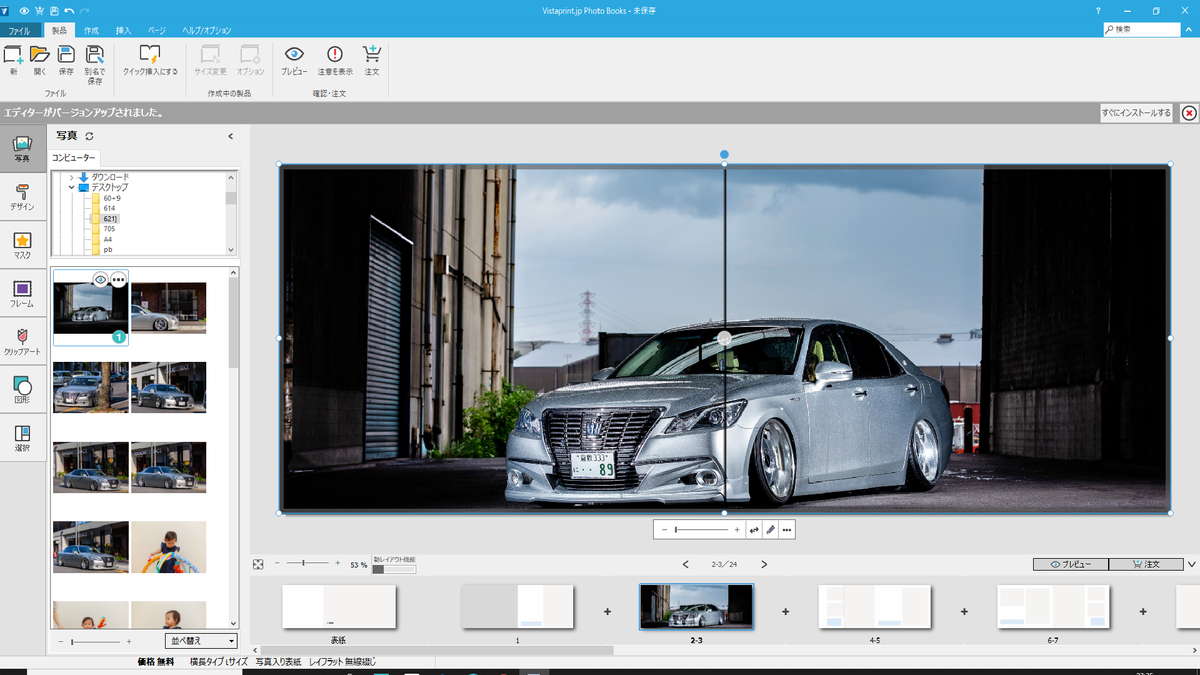The width and height of the screenshot is (1200, 675).
Task: Switch to the ヘルプ/オプション ribbon tab
Action: (x=207, y=31)
